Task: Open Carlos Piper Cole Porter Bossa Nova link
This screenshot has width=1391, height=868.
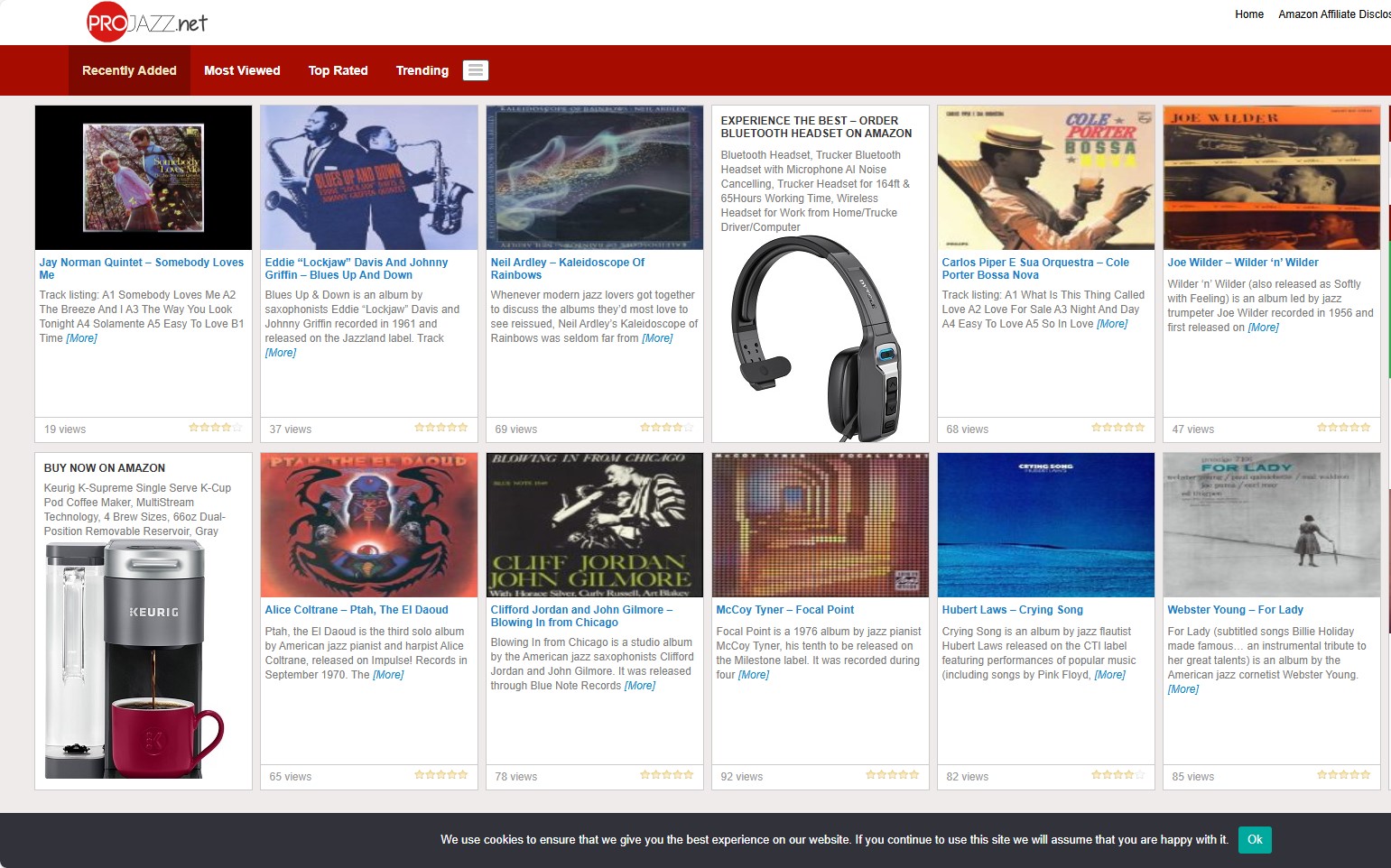Action: [1035, 269]
